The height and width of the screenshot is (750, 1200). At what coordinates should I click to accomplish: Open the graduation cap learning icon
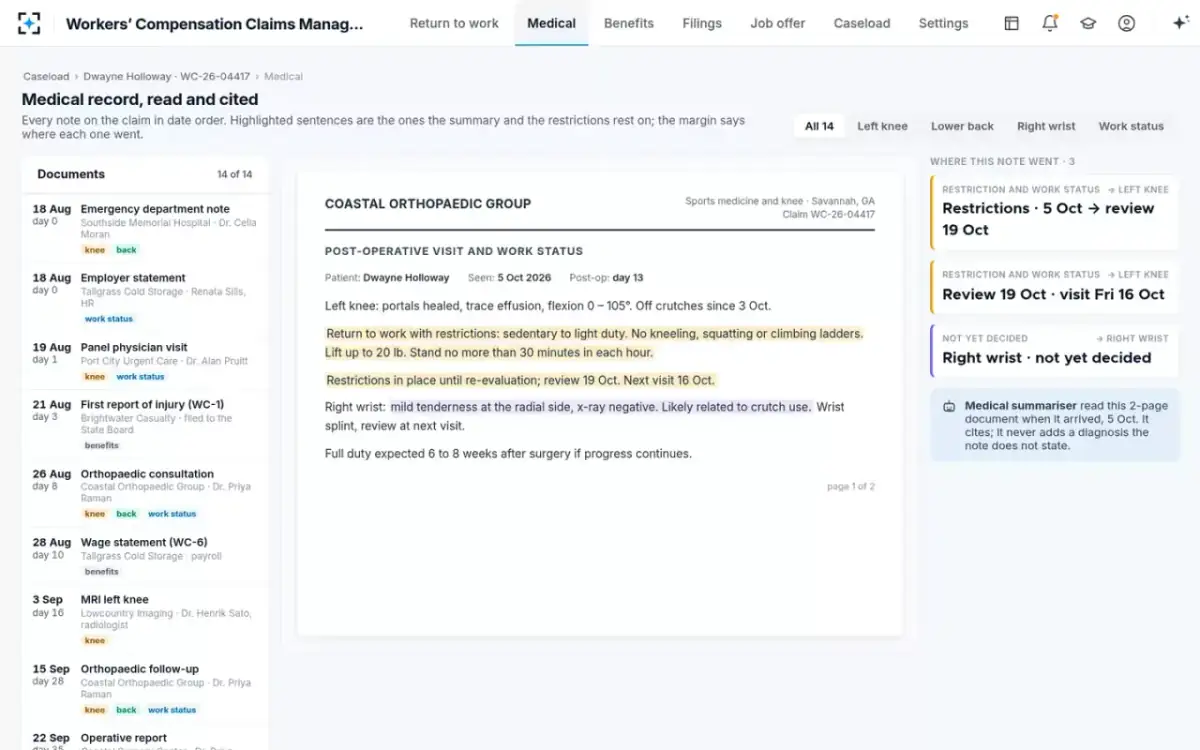[x=1088, y=23]
